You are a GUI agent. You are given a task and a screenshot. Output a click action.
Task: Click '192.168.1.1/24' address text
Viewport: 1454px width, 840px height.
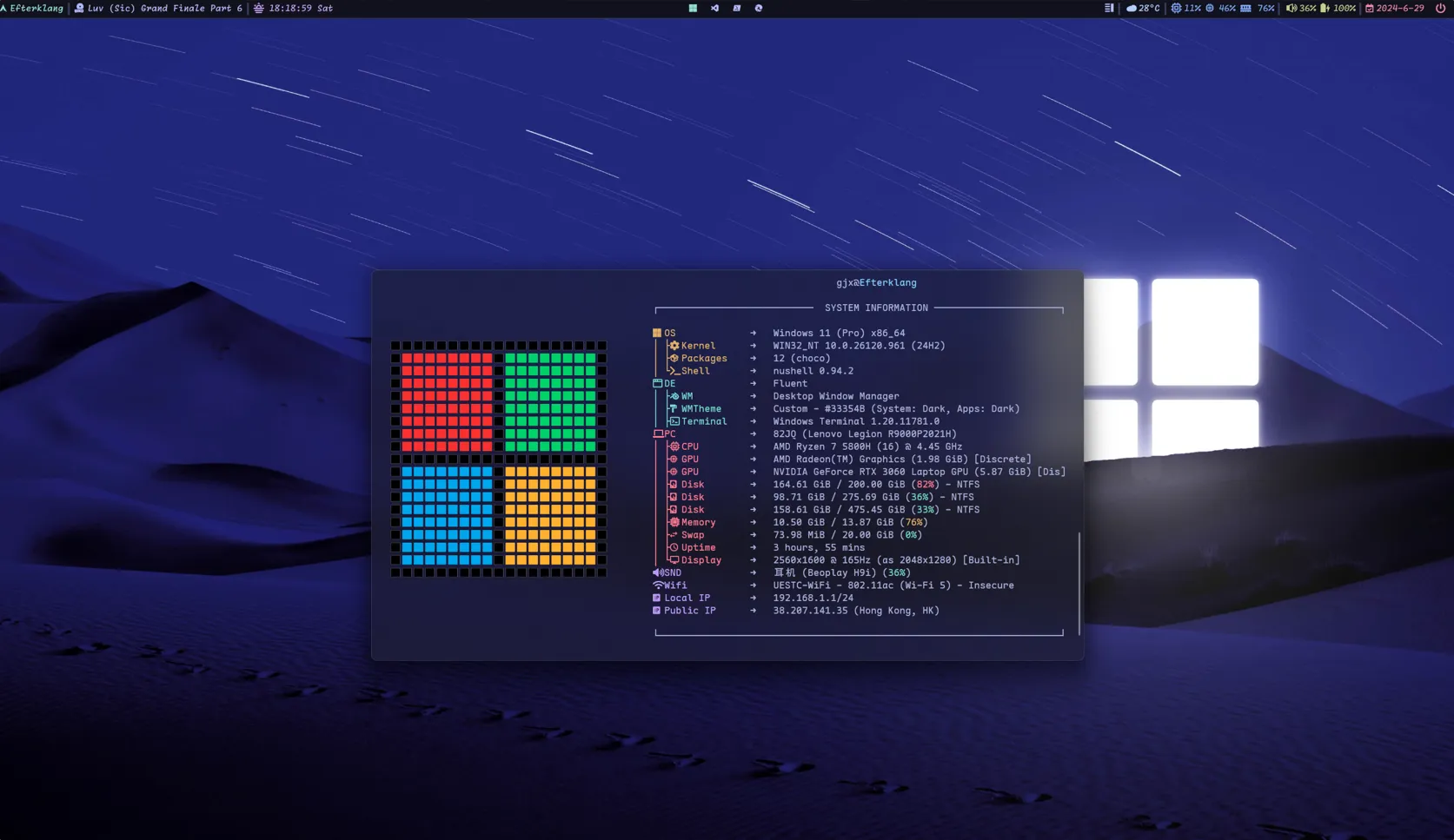point(813,598)
